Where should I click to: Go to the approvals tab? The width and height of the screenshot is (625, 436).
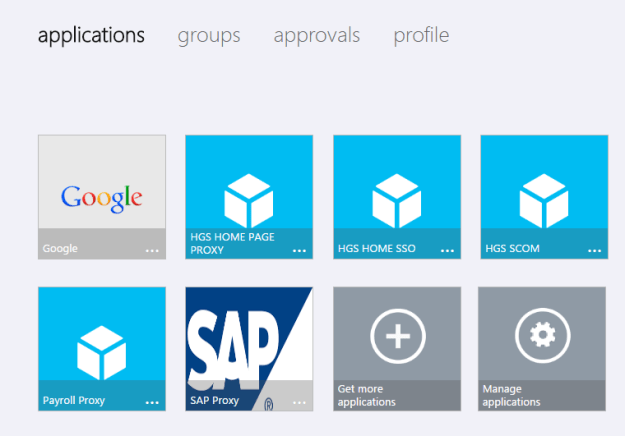[x=317, y=36]
